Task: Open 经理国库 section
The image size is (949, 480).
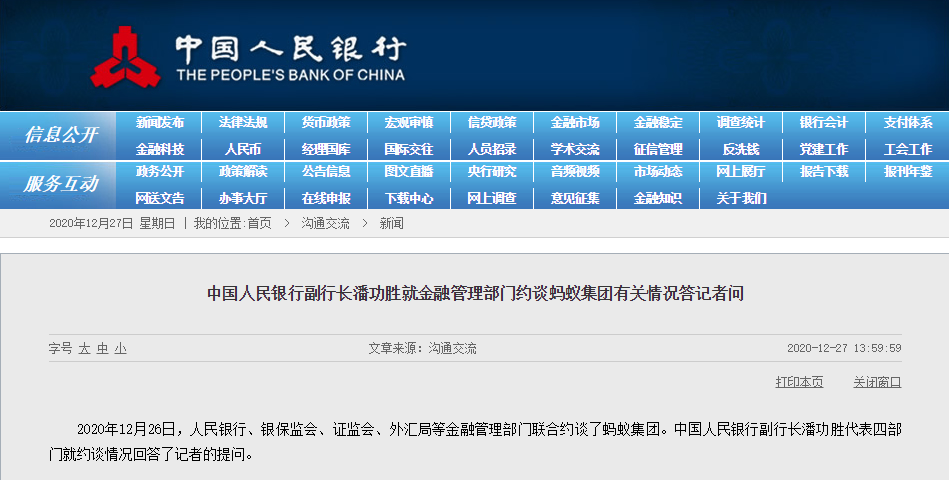Action: click(326, 149)
